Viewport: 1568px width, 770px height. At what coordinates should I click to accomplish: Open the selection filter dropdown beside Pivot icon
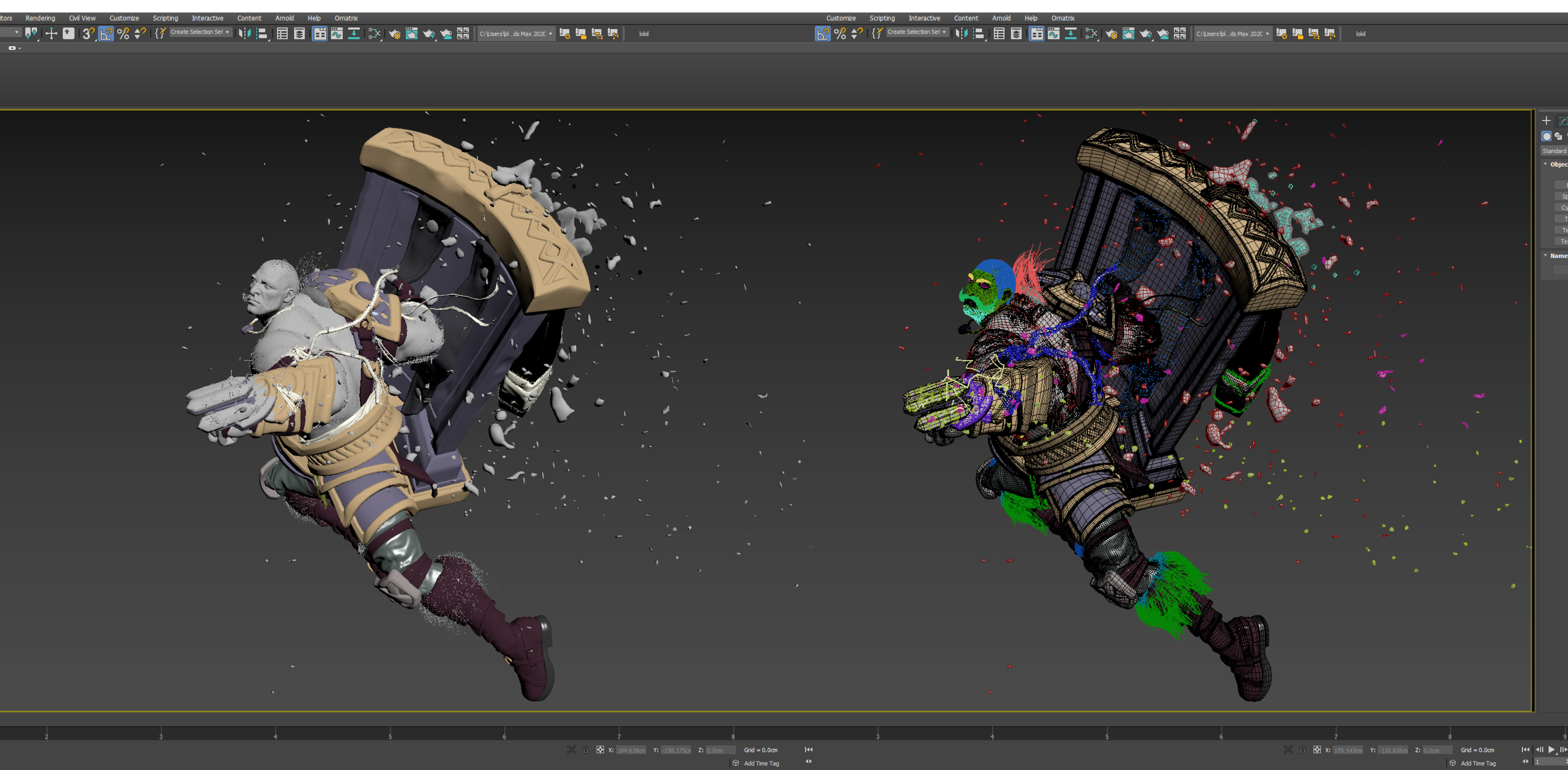pyautogui.click(x=10, y=33)
